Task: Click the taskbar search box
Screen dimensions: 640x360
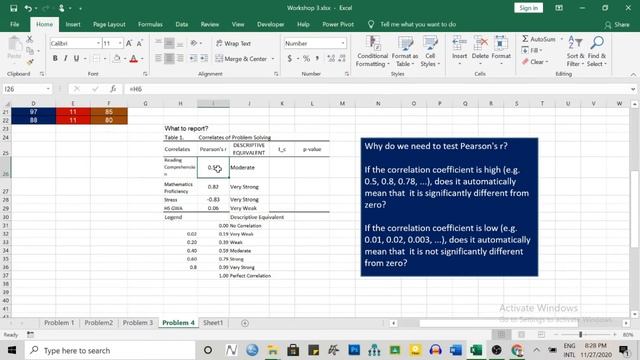Action: pyautogui.click(x=110, y=350)
